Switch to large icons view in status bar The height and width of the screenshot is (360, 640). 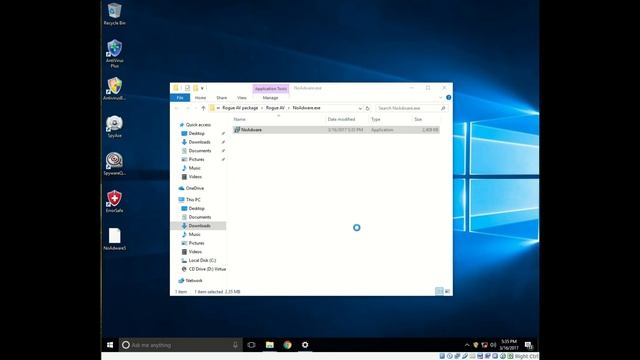[x=447, y=291]
